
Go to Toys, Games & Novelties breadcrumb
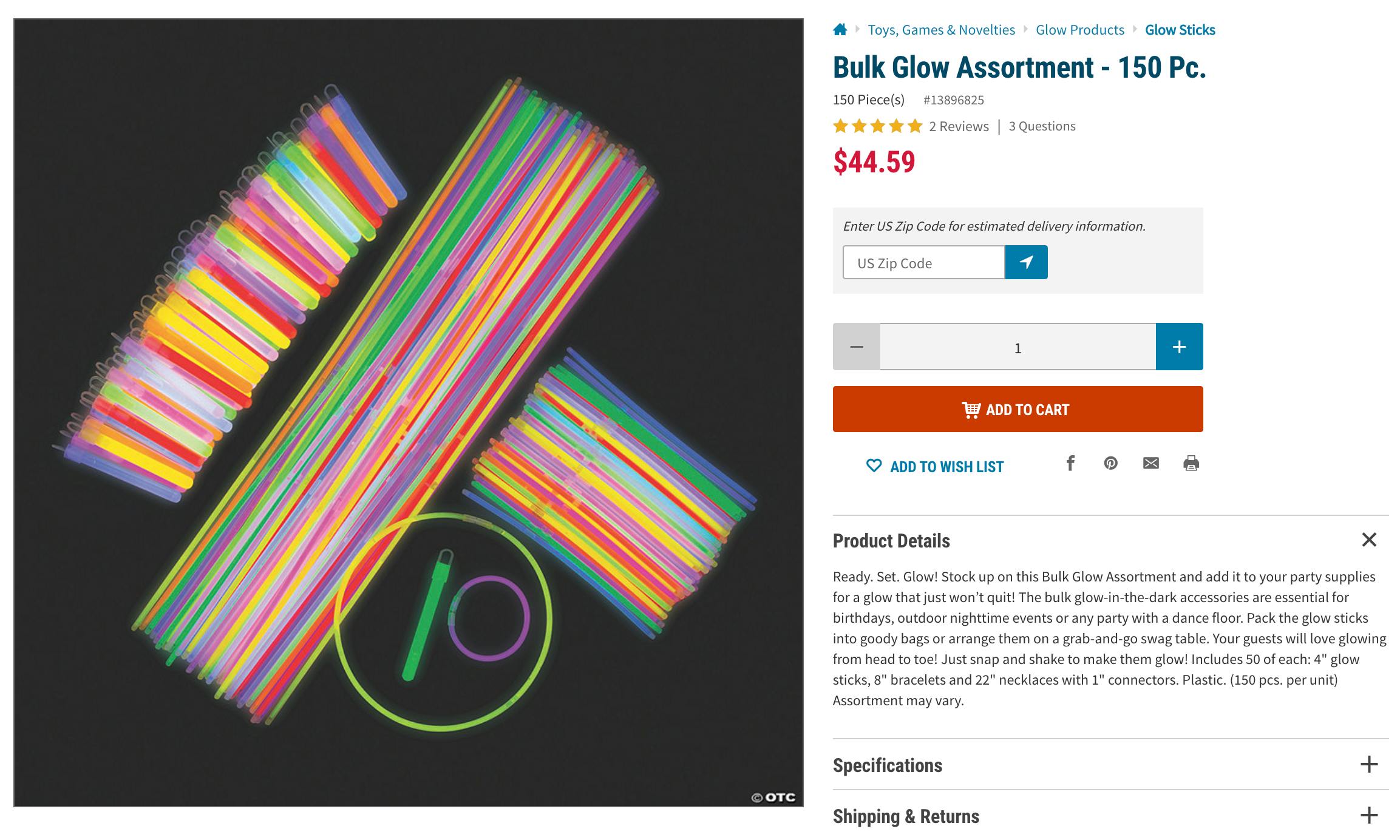point(941,30)
